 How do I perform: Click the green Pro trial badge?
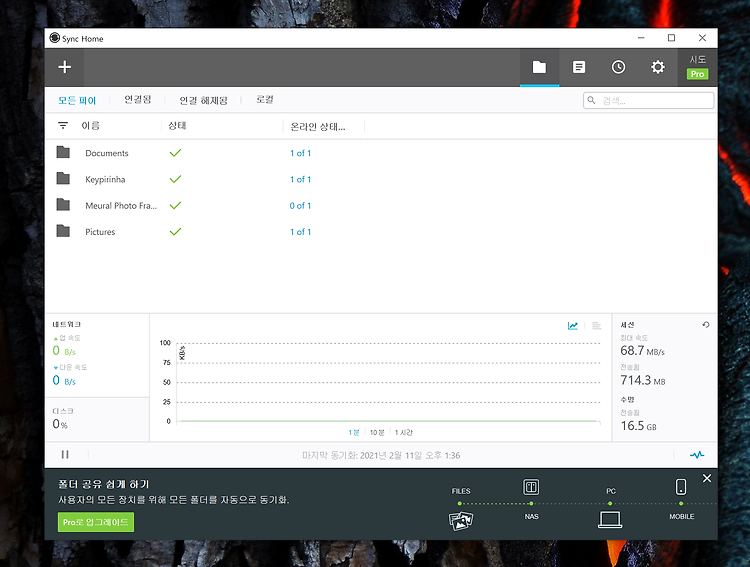[x=697, y=74]
